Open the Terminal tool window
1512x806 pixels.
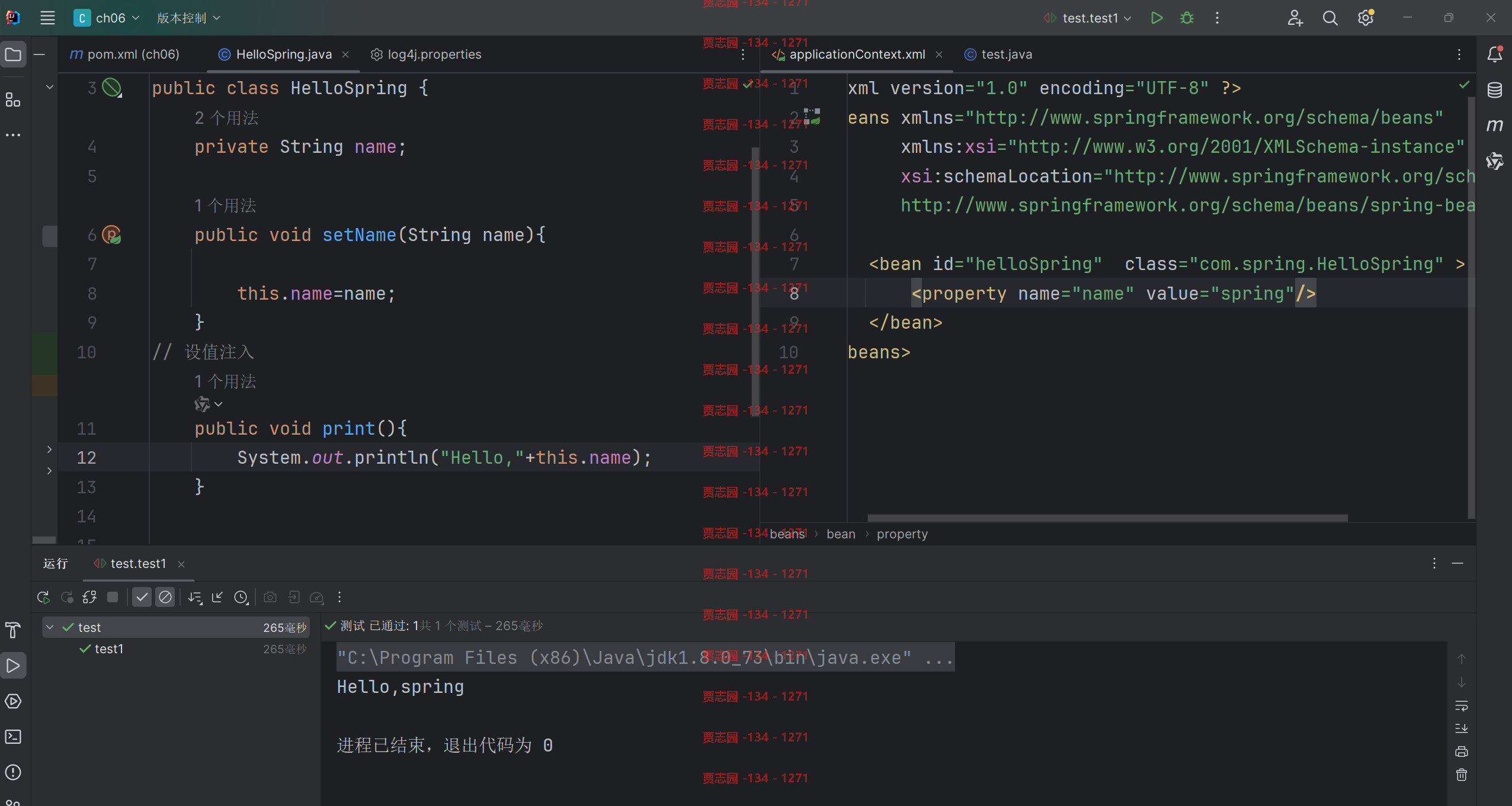pos(13,737)
